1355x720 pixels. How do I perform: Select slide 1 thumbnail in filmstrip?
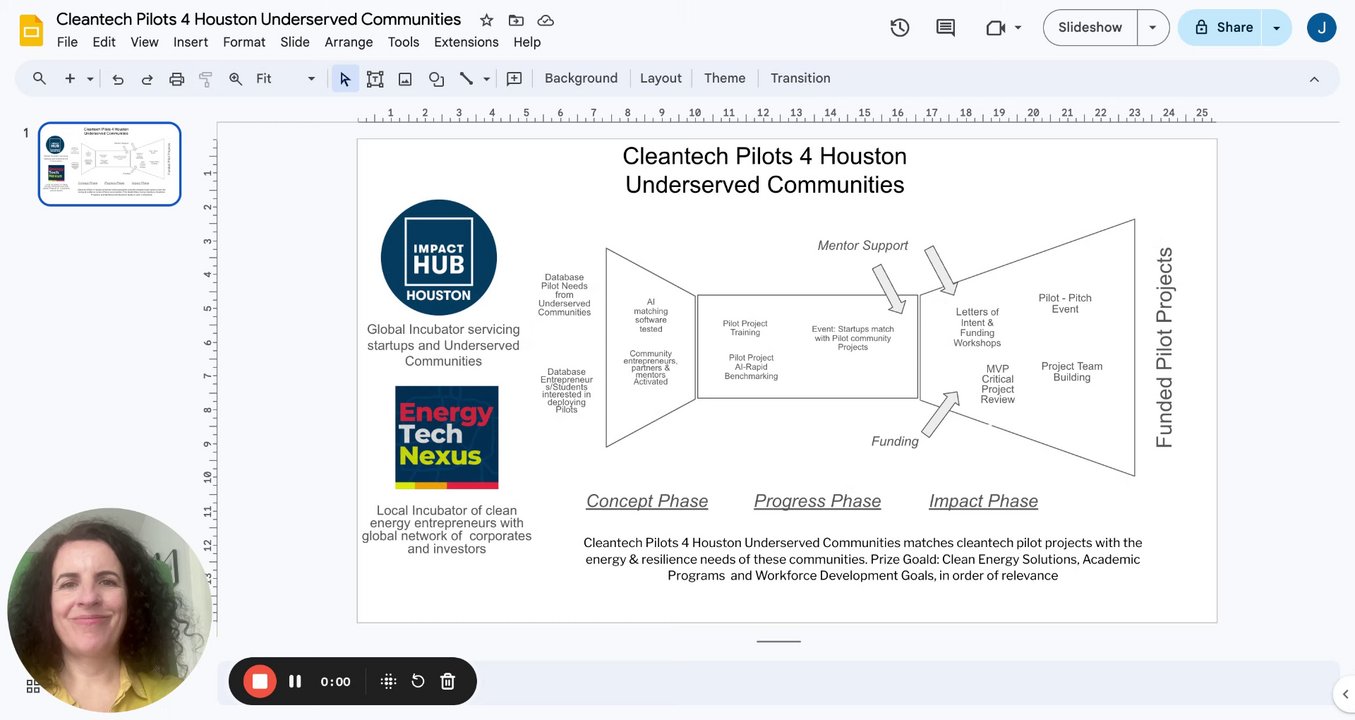110,164
